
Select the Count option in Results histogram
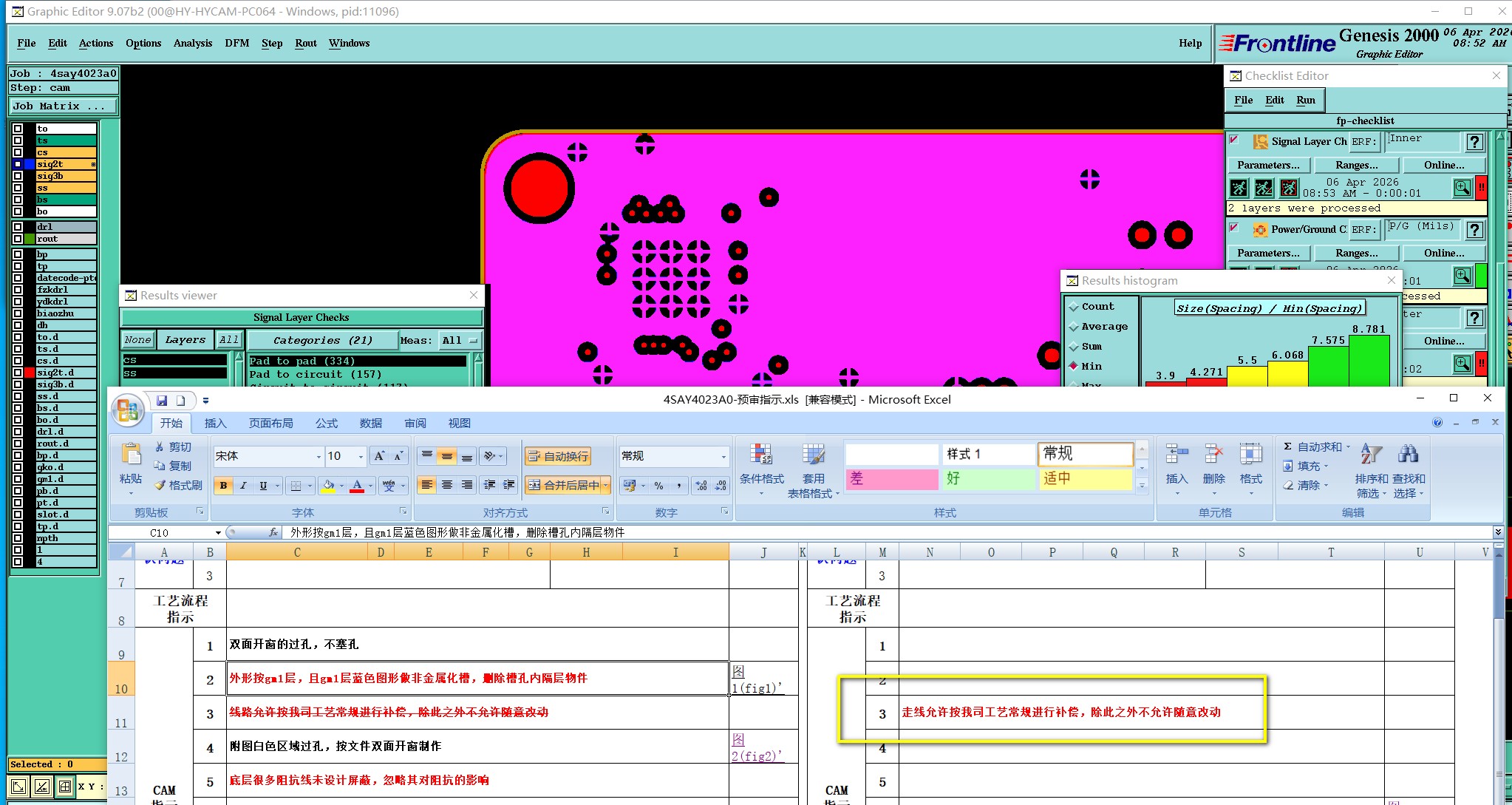[1074, 307]
